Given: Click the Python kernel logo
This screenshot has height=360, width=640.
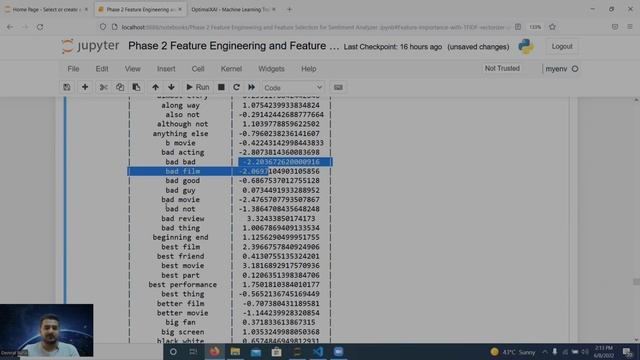Looking at the screenshot, I should click(526, 47).
